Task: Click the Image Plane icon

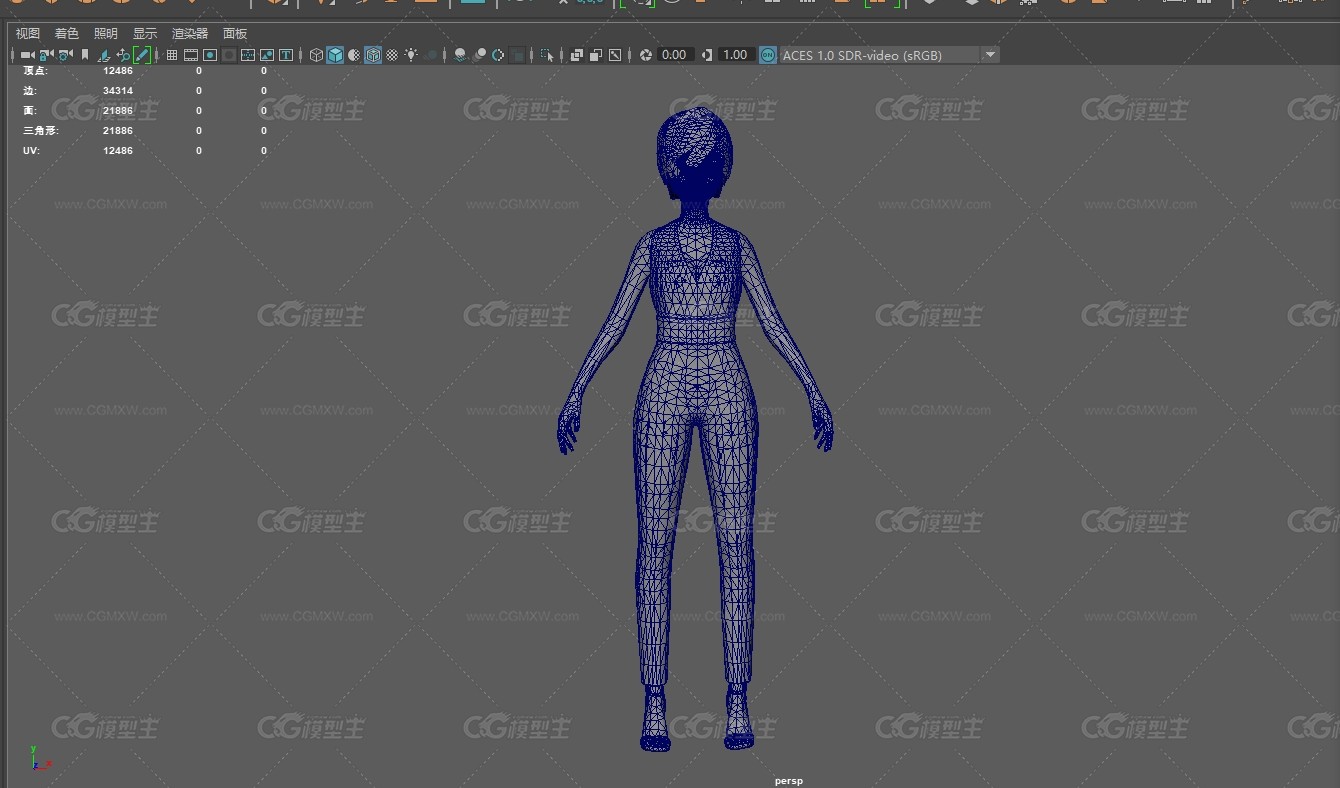Action: [x=104, y=55]
